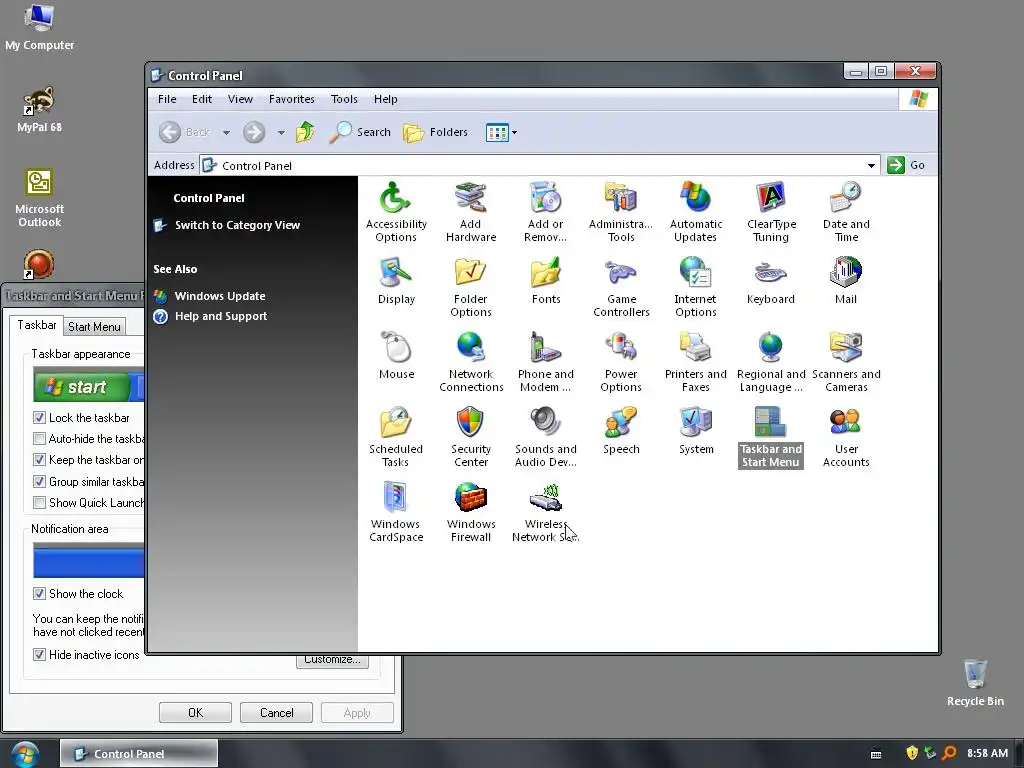Select Printers and Faxes icon
This screenshot has width=1024, height=768.
[x=696, y=347]
